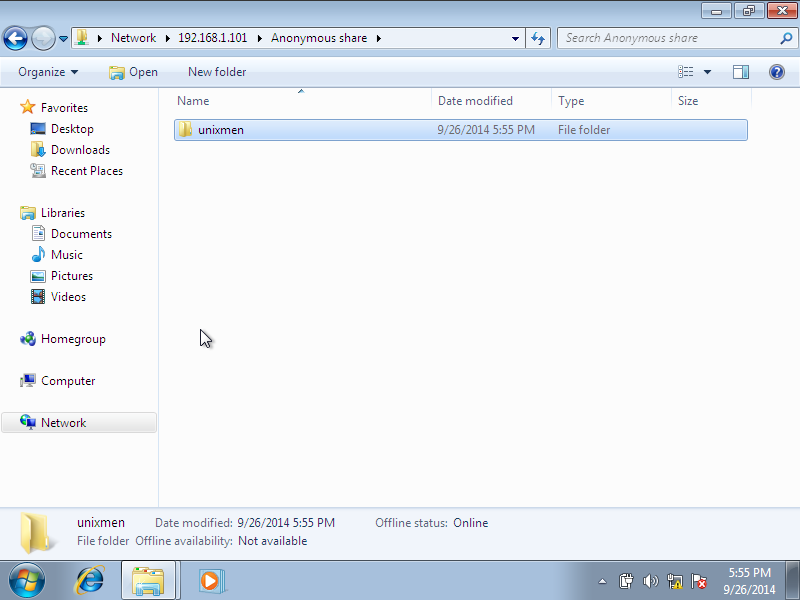
Task: Launch Windows Media Player from taskbar
Action: [211, 581]
